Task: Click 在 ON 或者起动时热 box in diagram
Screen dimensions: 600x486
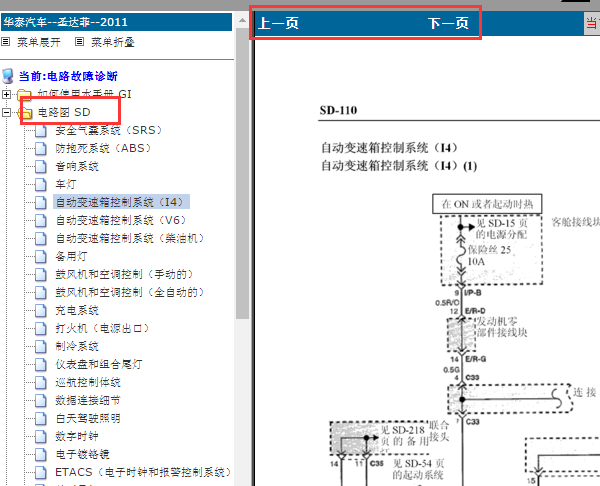Action: coord(487,204)
